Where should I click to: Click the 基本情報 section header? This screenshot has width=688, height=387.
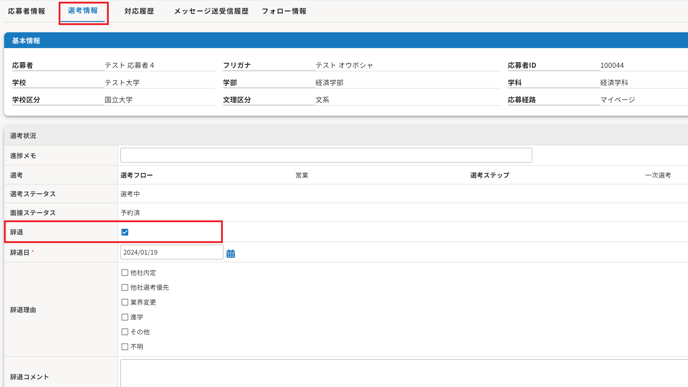346,40
